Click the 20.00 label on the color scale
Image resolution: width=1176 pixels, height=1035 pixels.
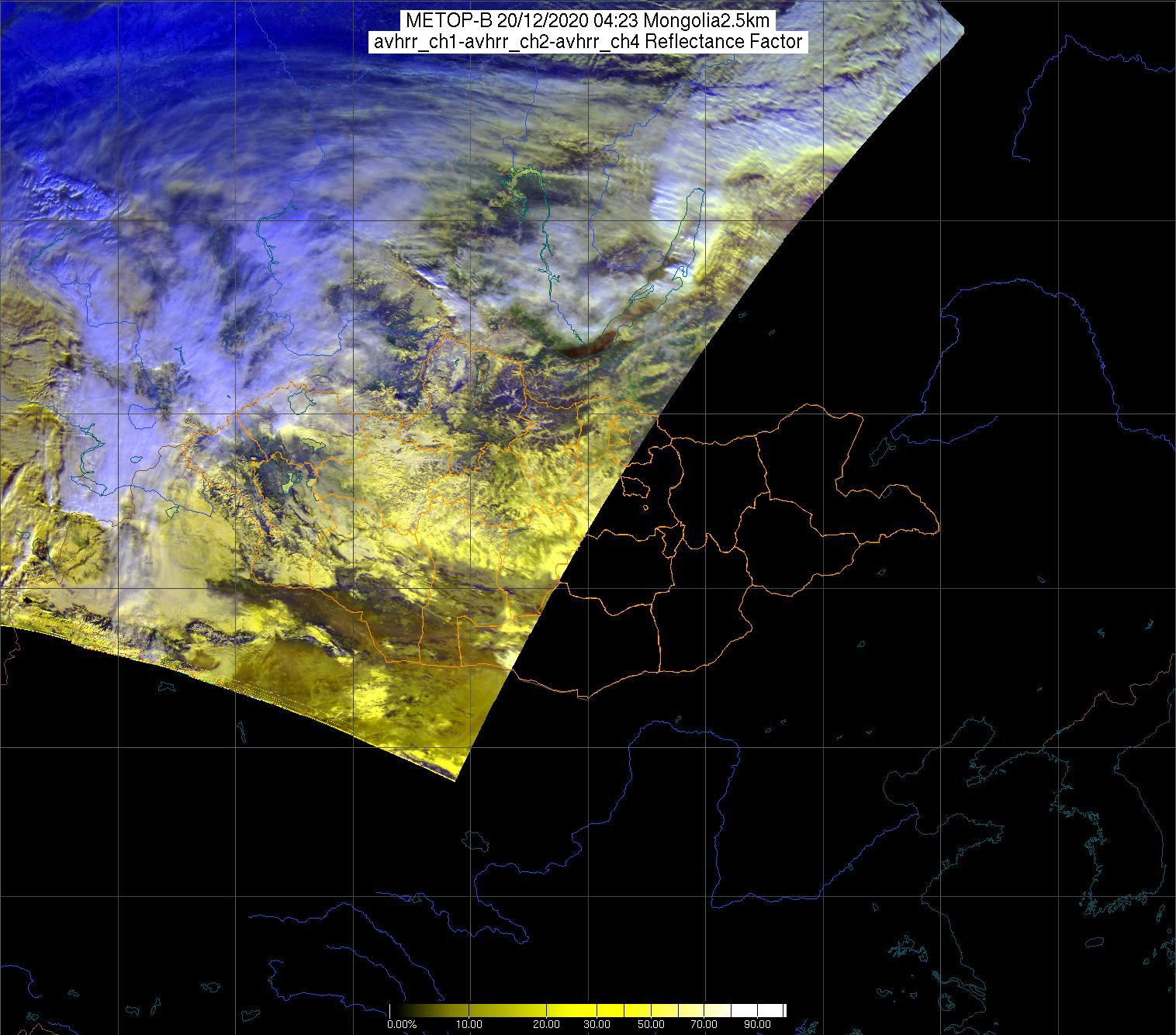click(x=548, y=1025)
